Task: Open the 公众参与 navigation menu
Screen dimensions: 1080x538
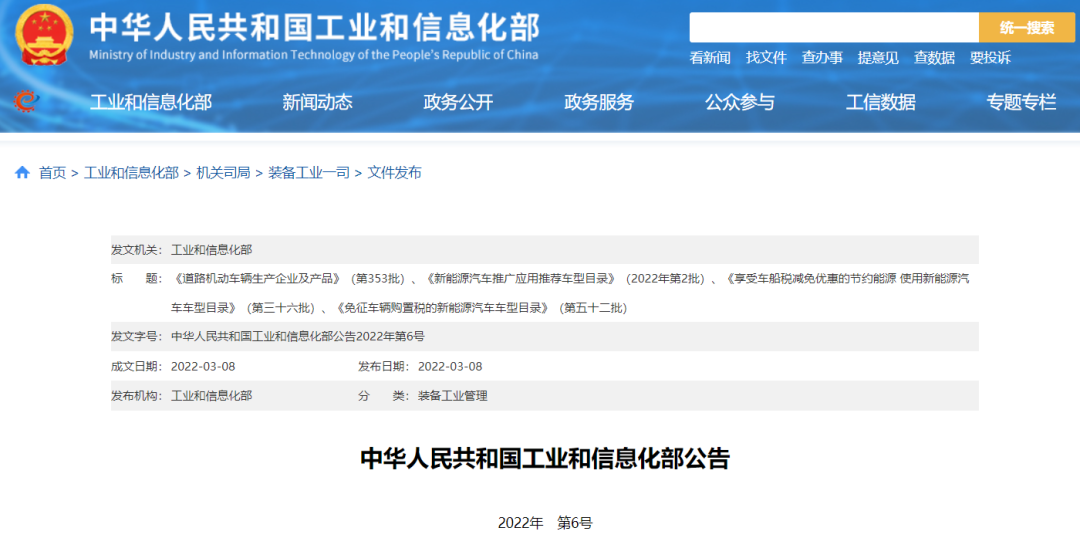Action: (739, 103)
